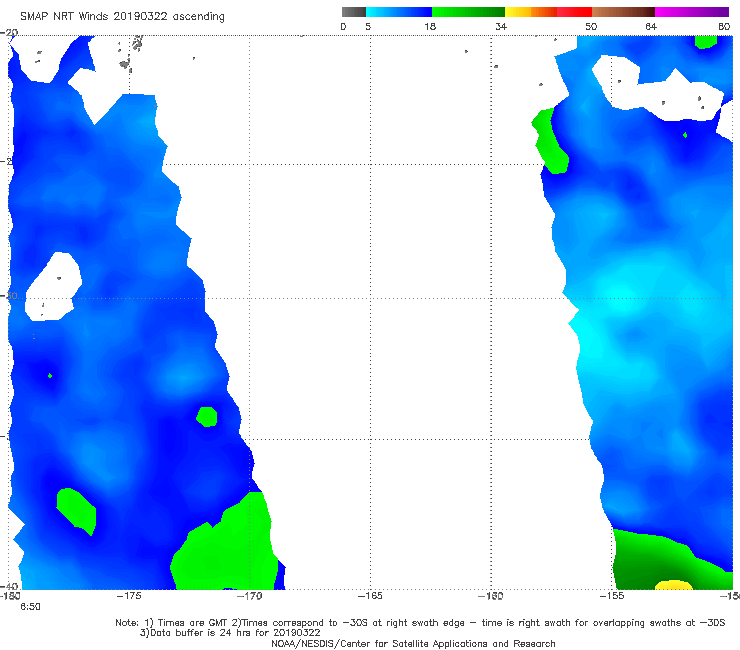This screenshot has width=740, height=650.
Task: Click the colorbar label "50"
Action: 591,26
